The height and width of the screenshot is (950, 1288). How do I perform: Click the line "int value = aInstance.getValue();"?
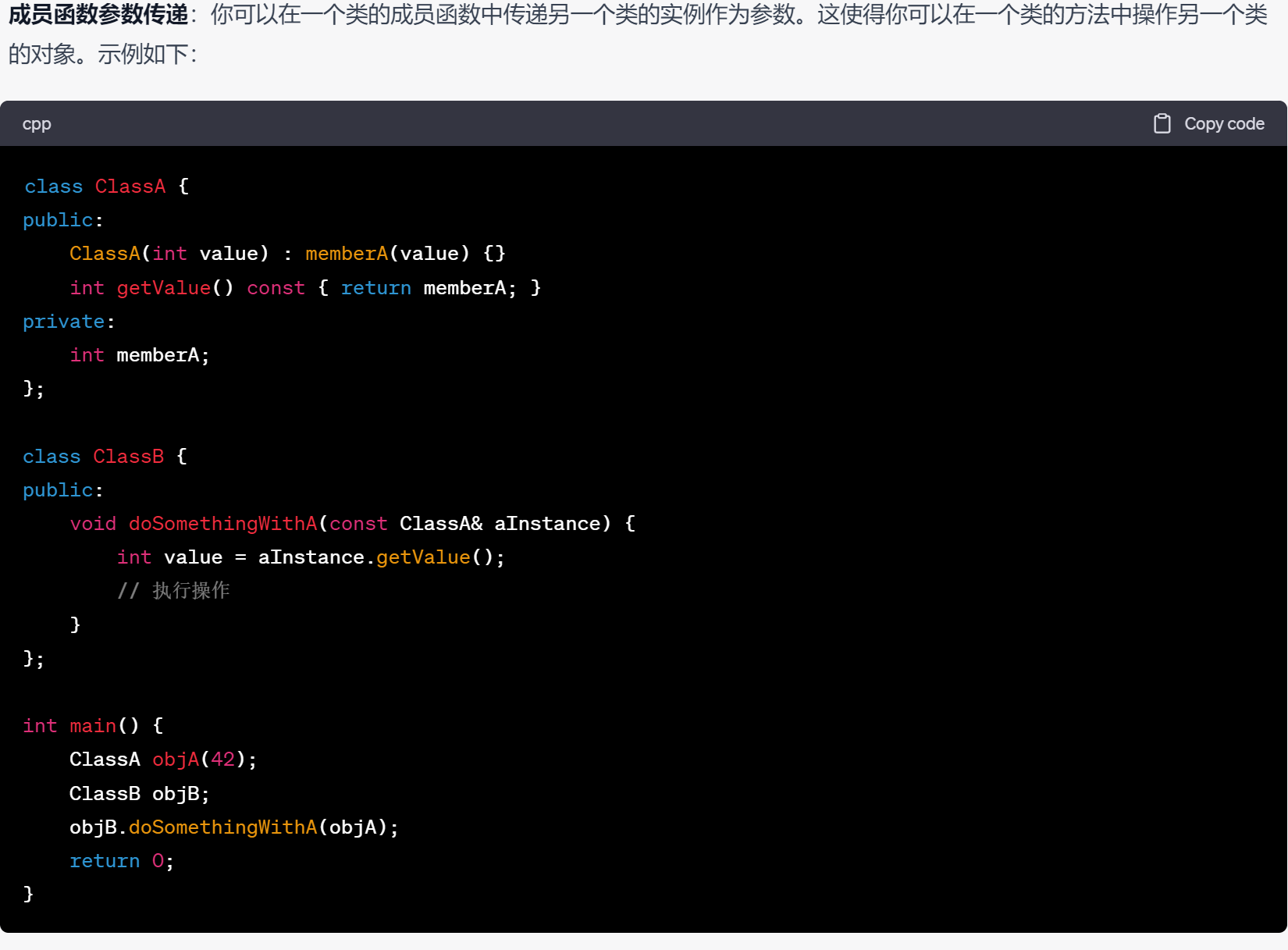coord(311,557)
